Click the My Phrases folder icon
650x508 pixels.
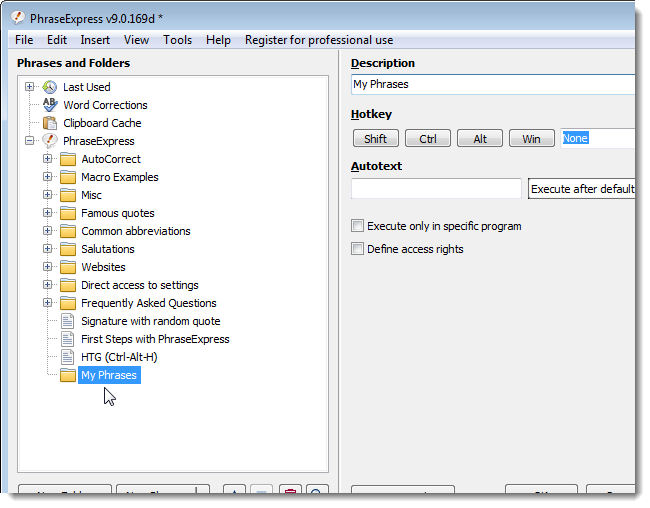68,375
